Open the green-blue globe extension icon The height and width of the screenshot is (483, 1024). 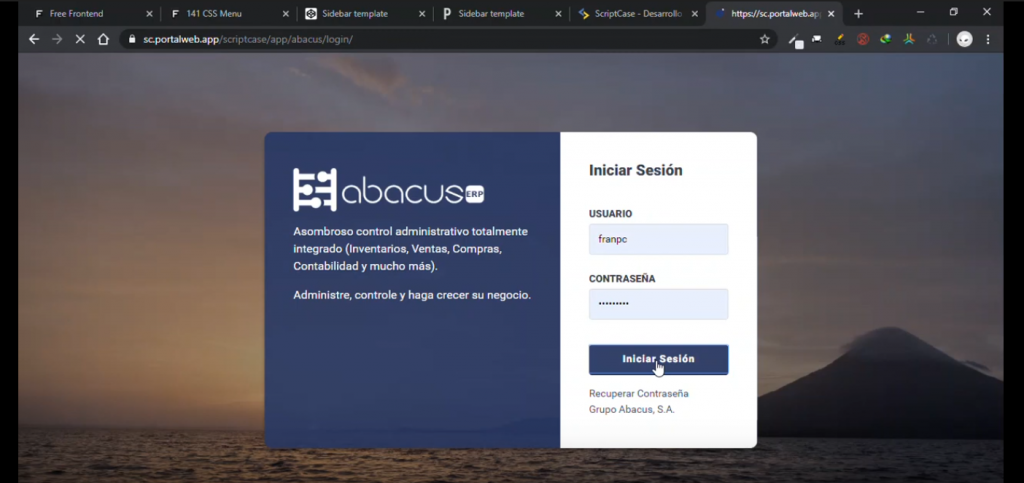click(886, 39)
